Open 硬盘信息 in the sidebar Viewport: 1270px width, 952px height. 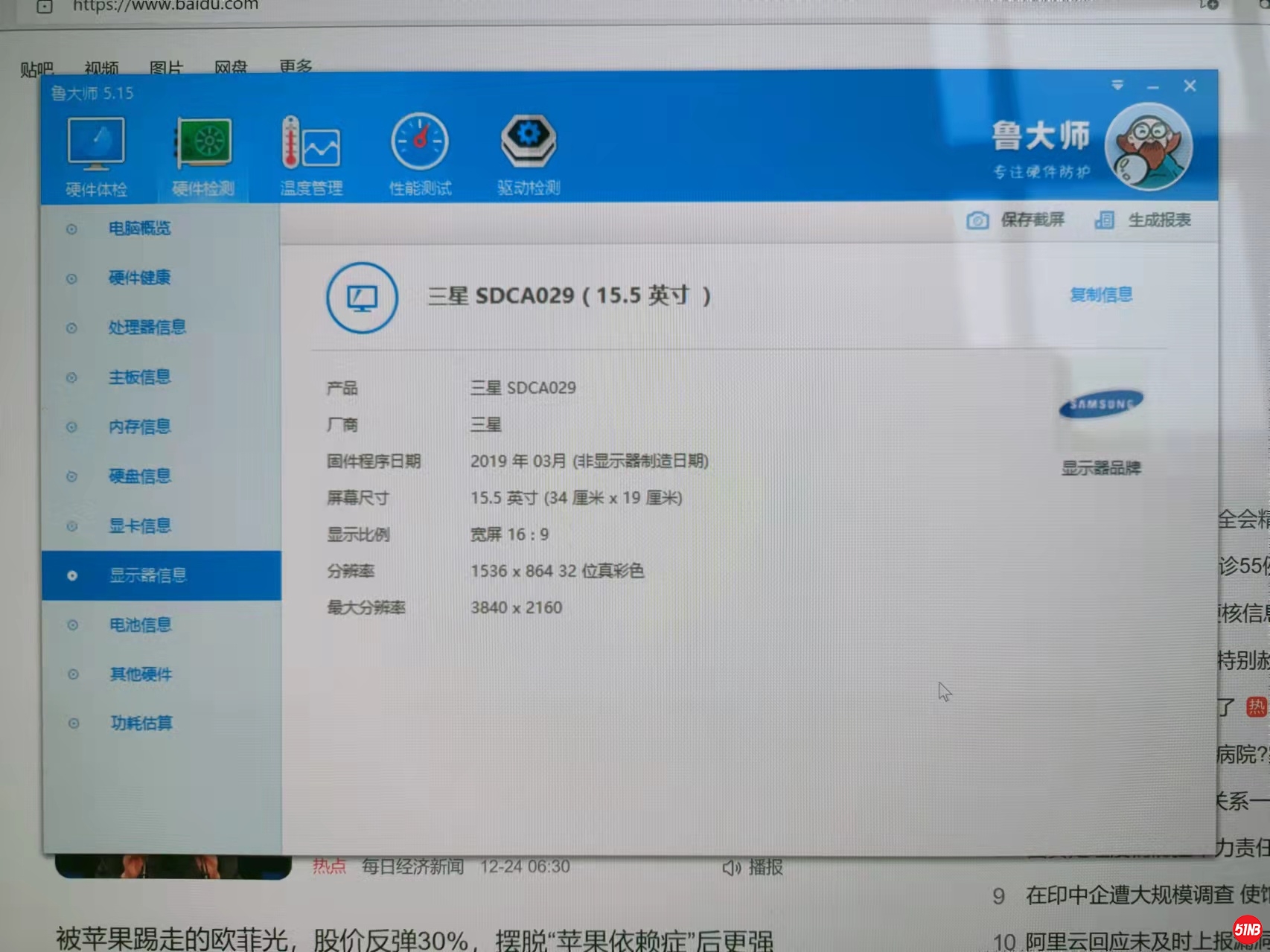click(x=139, y=476)
